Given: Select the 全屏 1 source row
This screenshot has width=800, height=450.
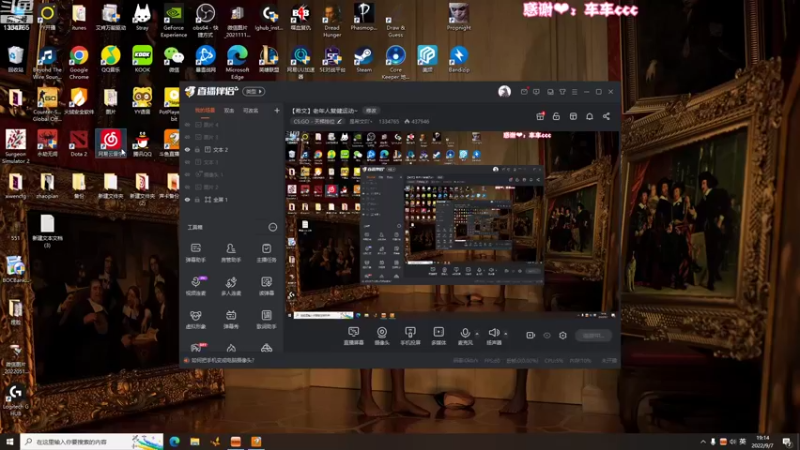Looking at the screenshot, I should pyautogui.click(x=232, y=199).
